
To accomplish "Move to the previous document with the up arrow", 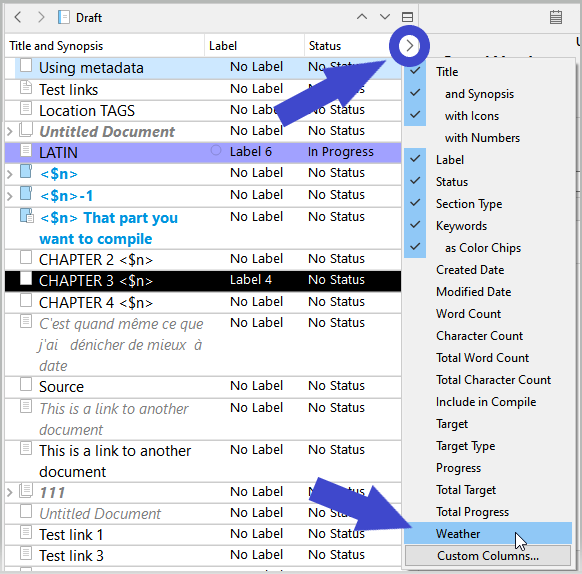I will [362, 17].
